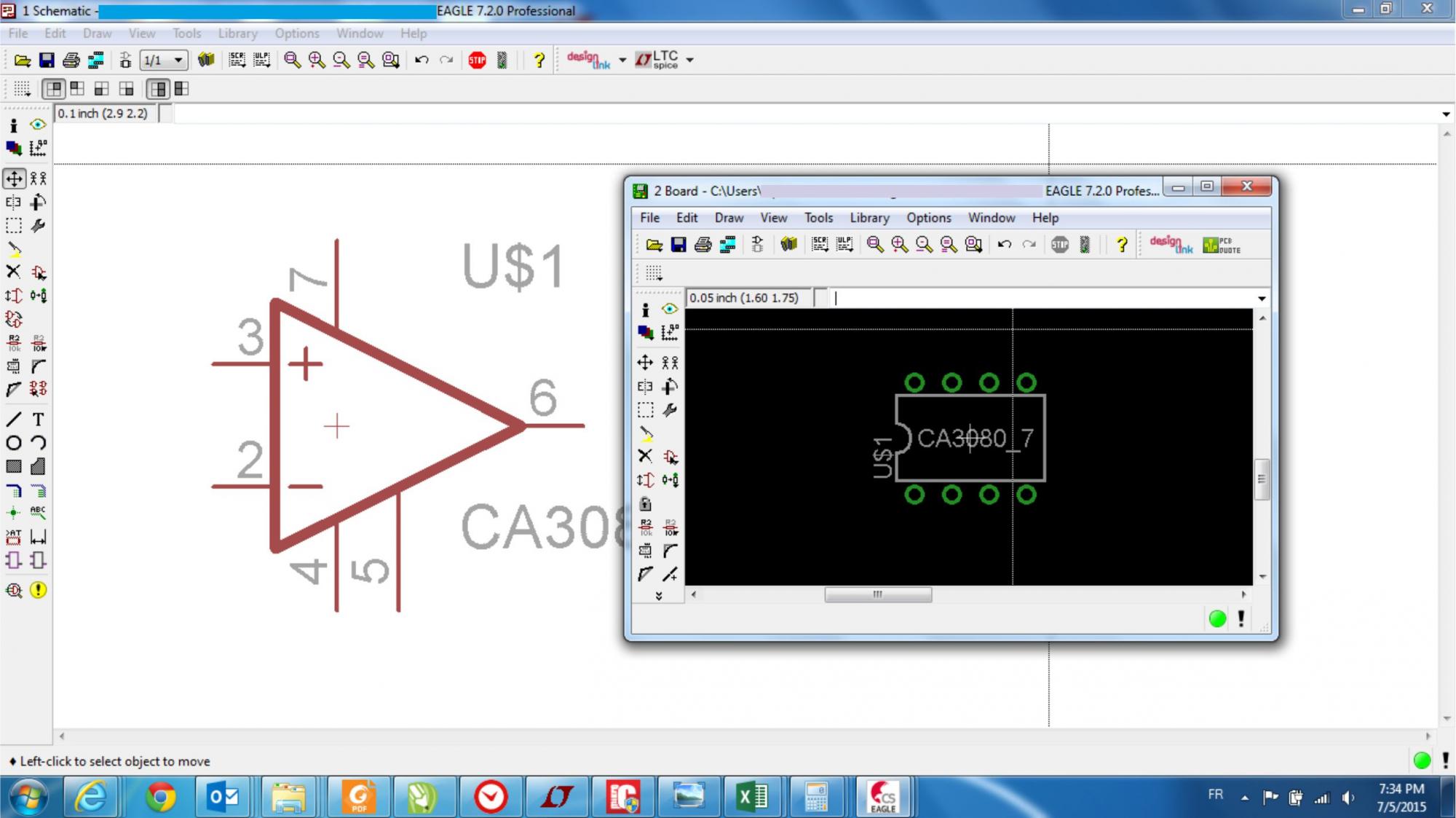The image size is (1456, 818).
Task: Toggle the Board grid button
Action: point(653,273)
